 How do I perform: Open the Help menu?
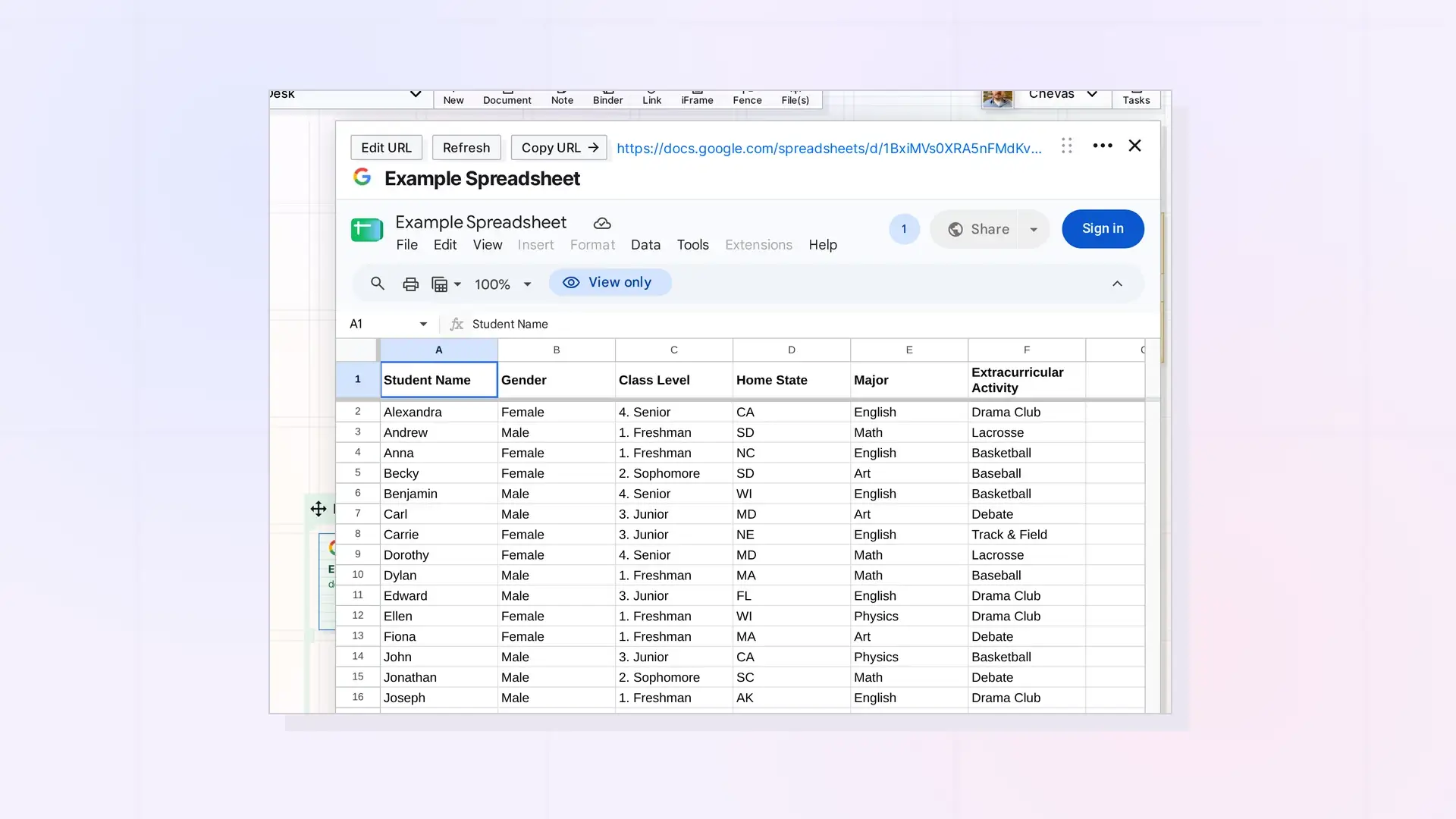[823, 245]
